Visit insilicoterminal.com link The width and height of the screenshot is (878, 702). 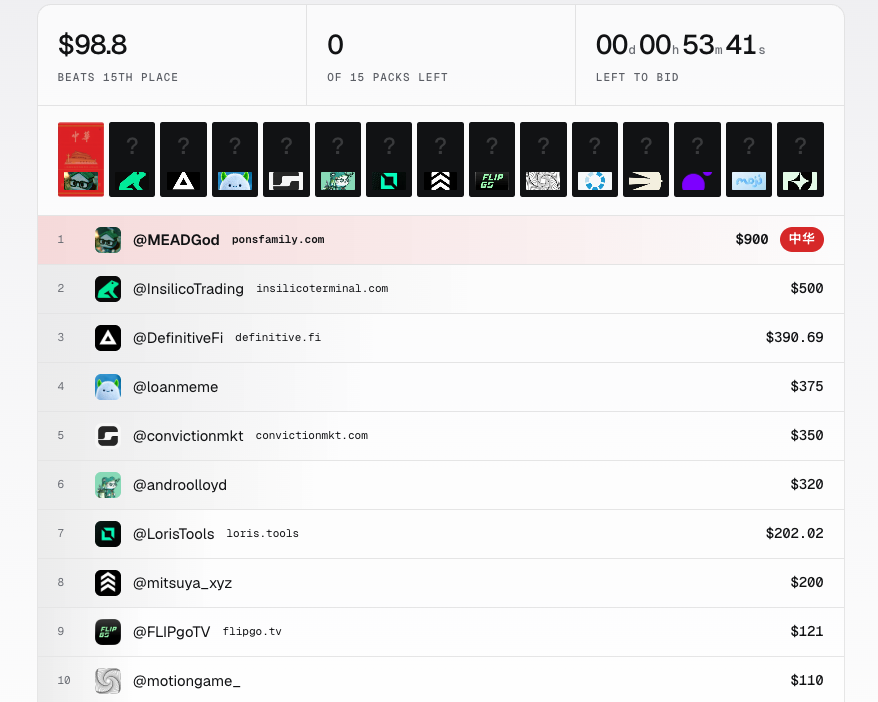click(323, 288)
